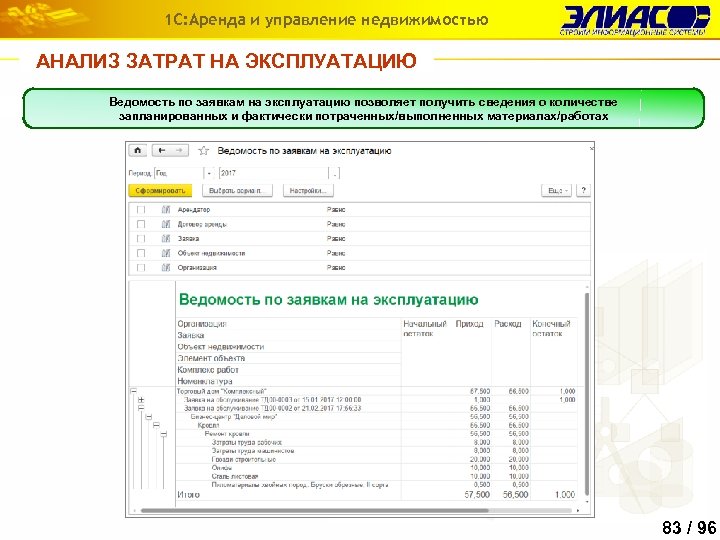Image resolution: width=720 pixels, height=540 pixels.
Task: Click the period type field showing Год
Action: 179,173
